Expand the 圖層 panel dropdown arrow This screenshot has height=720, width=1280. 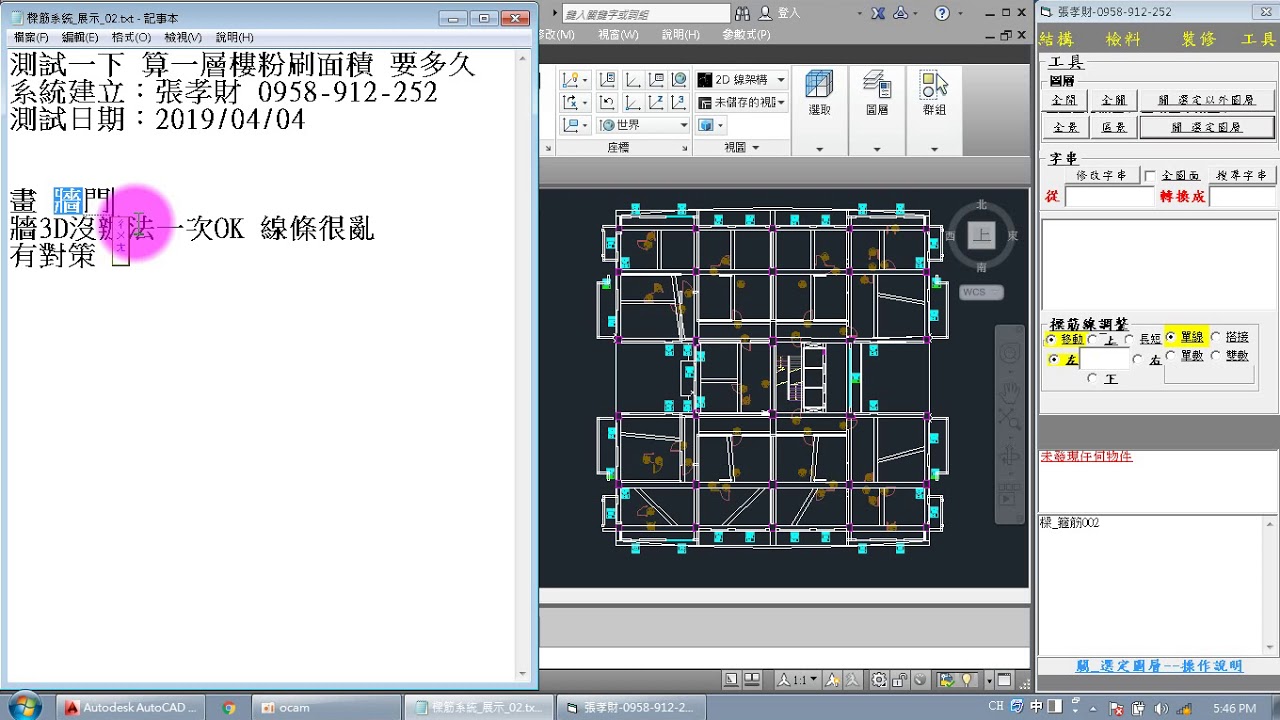coord(877,149)
